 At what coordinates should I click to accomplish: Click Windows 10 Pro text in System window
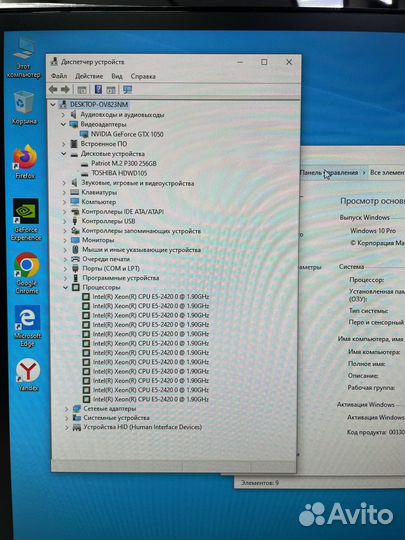(x=373, y=231)
